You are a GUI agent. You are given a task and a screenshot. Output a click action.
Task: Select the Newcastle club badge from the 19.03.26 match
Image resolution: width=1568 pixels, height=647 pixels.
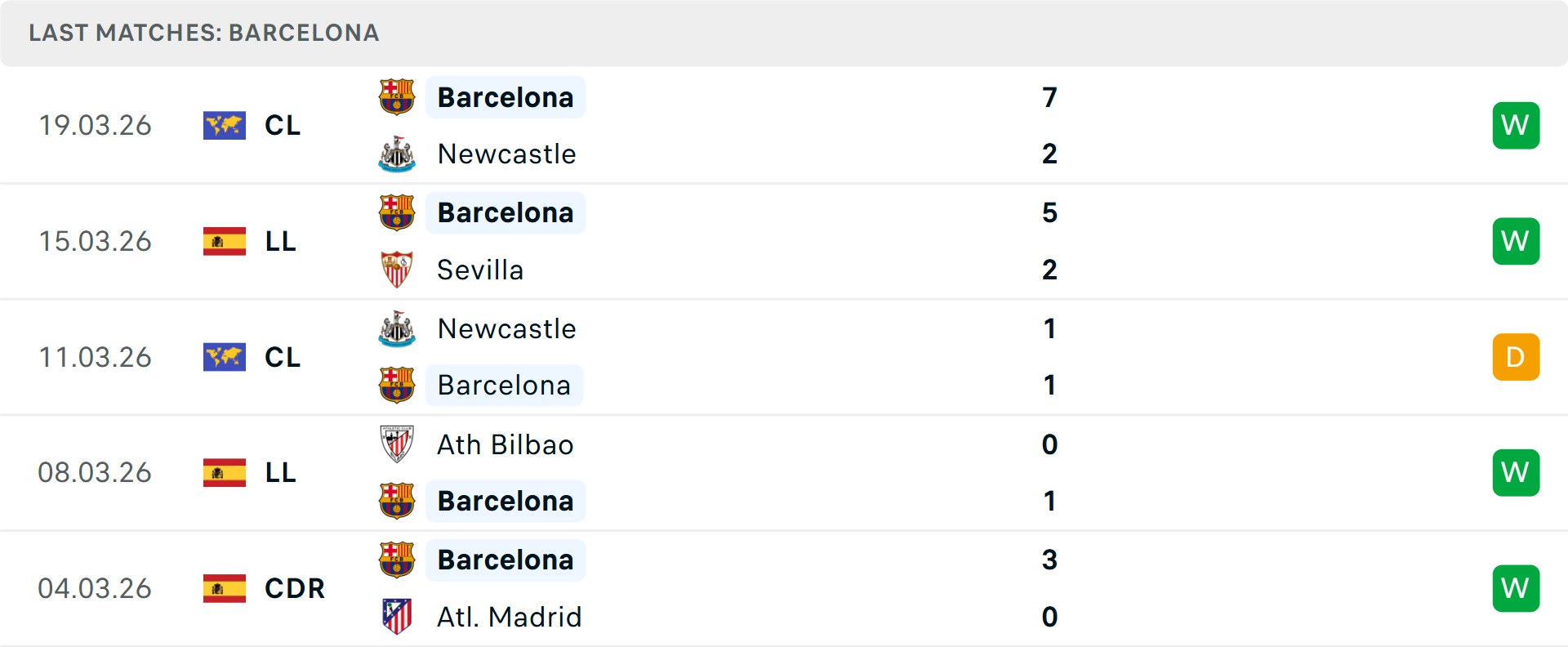pos(397,154)
